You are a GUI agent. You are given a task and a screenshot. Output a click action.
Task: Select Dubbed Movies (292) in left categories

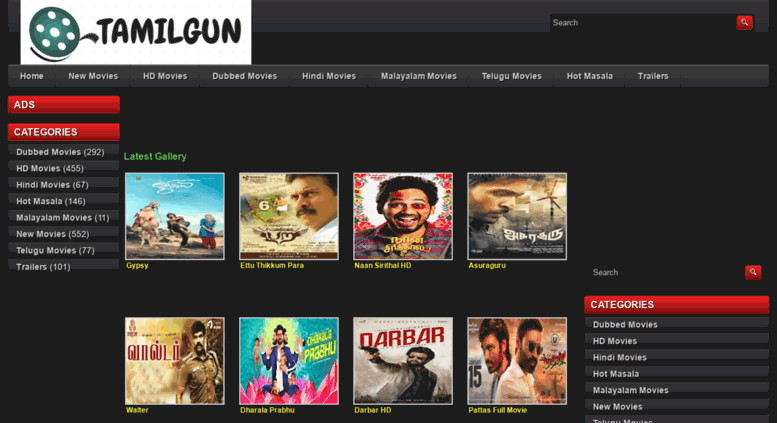click(x=63, y=152)
